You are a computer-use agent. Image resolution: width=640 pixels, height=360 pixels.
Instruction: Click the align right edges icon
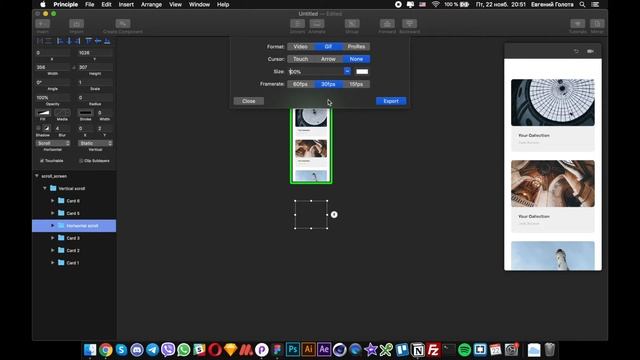click(x=77, y=41)
